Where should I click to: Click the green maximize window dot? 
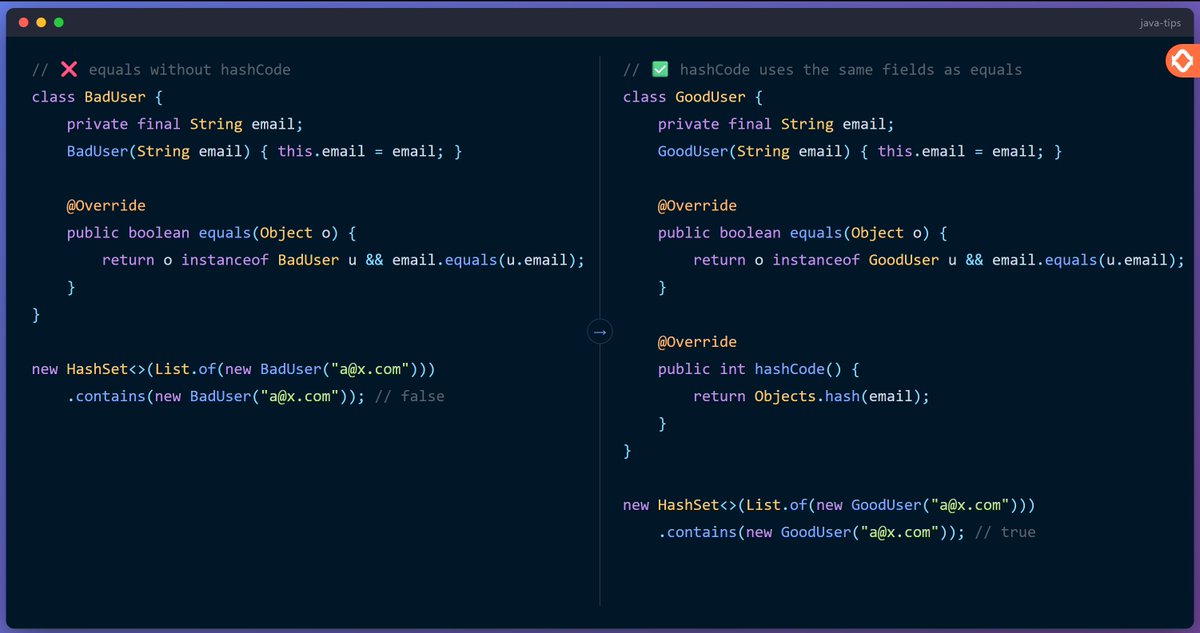tap(59, 21)
